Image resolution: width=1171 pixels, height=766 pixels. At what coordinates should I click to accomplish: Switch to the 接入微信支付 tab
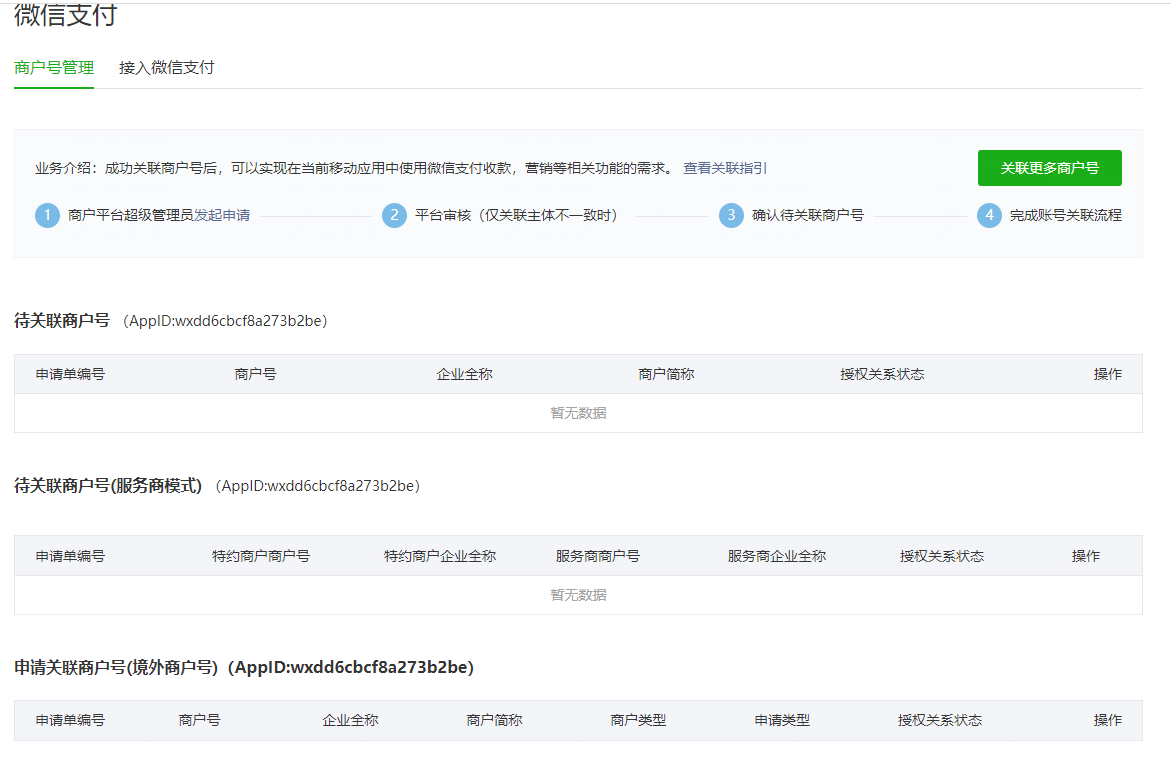click(x=167, y=68)
